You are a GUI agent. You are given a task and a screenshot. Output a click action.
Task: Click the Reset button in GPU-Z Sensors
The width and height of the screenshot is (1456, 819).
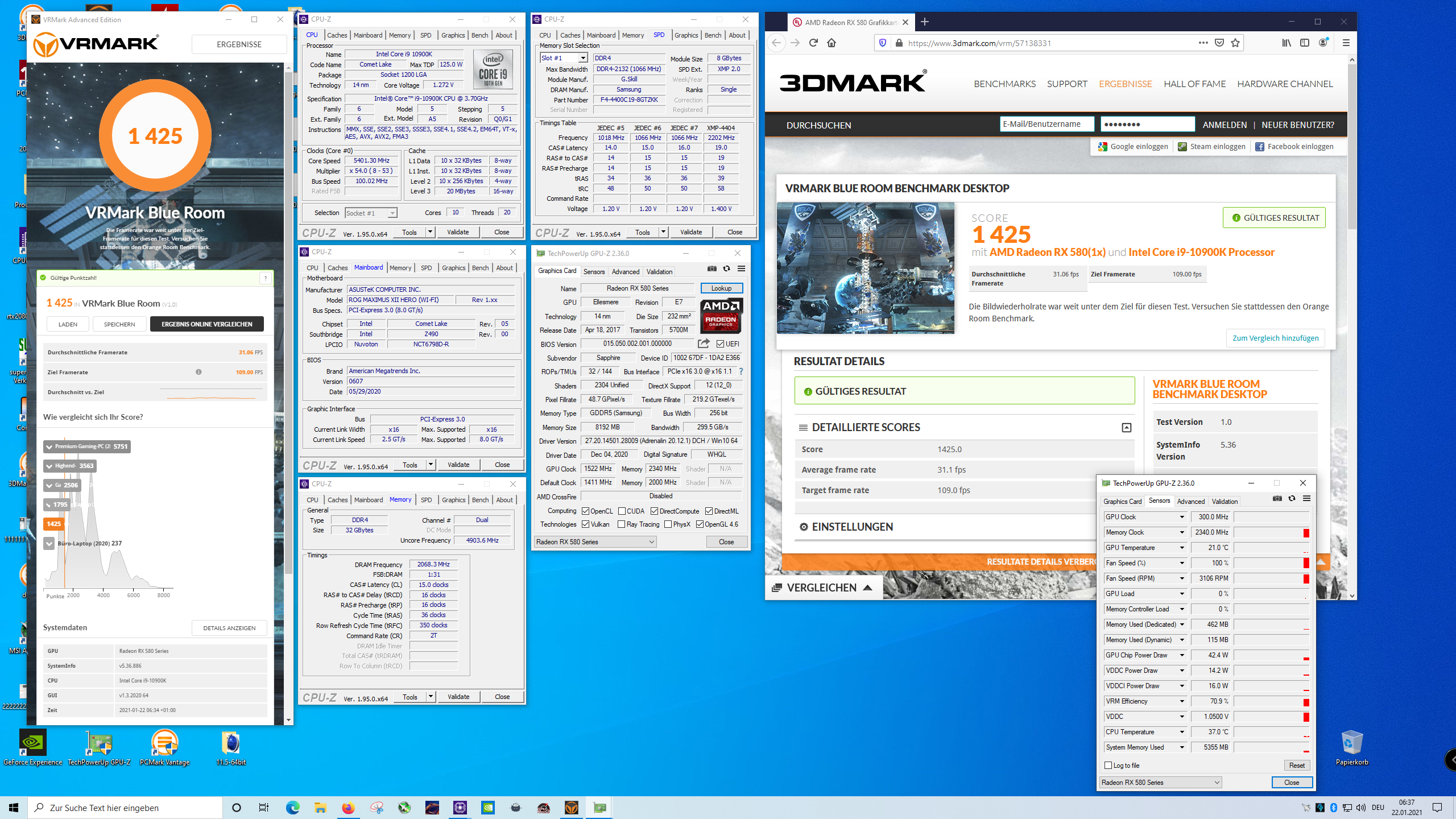tap(1297, 766)
